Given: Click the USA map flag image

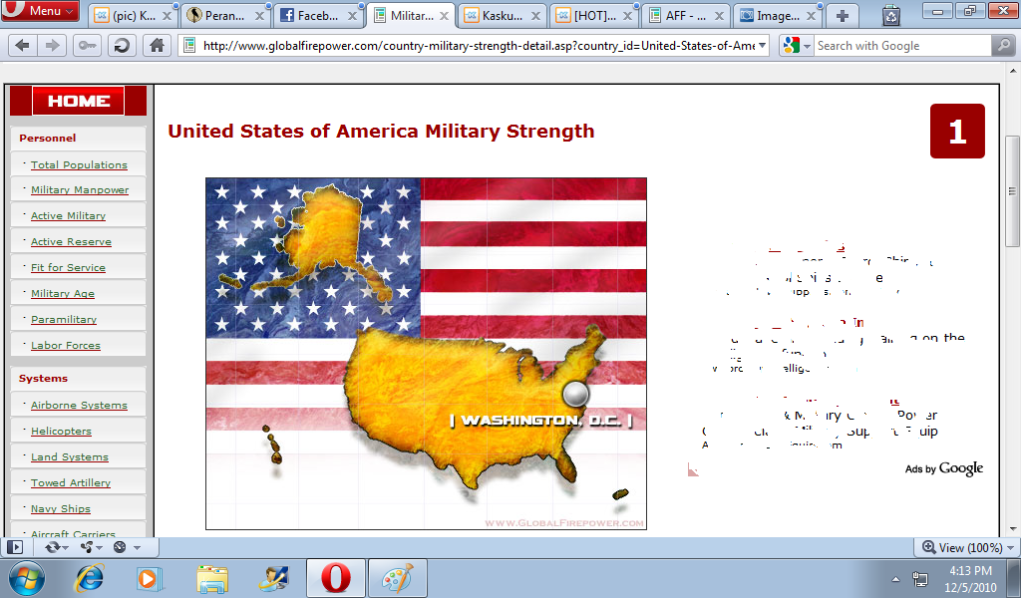Looking at the screenshot, I should click(426, 353).
